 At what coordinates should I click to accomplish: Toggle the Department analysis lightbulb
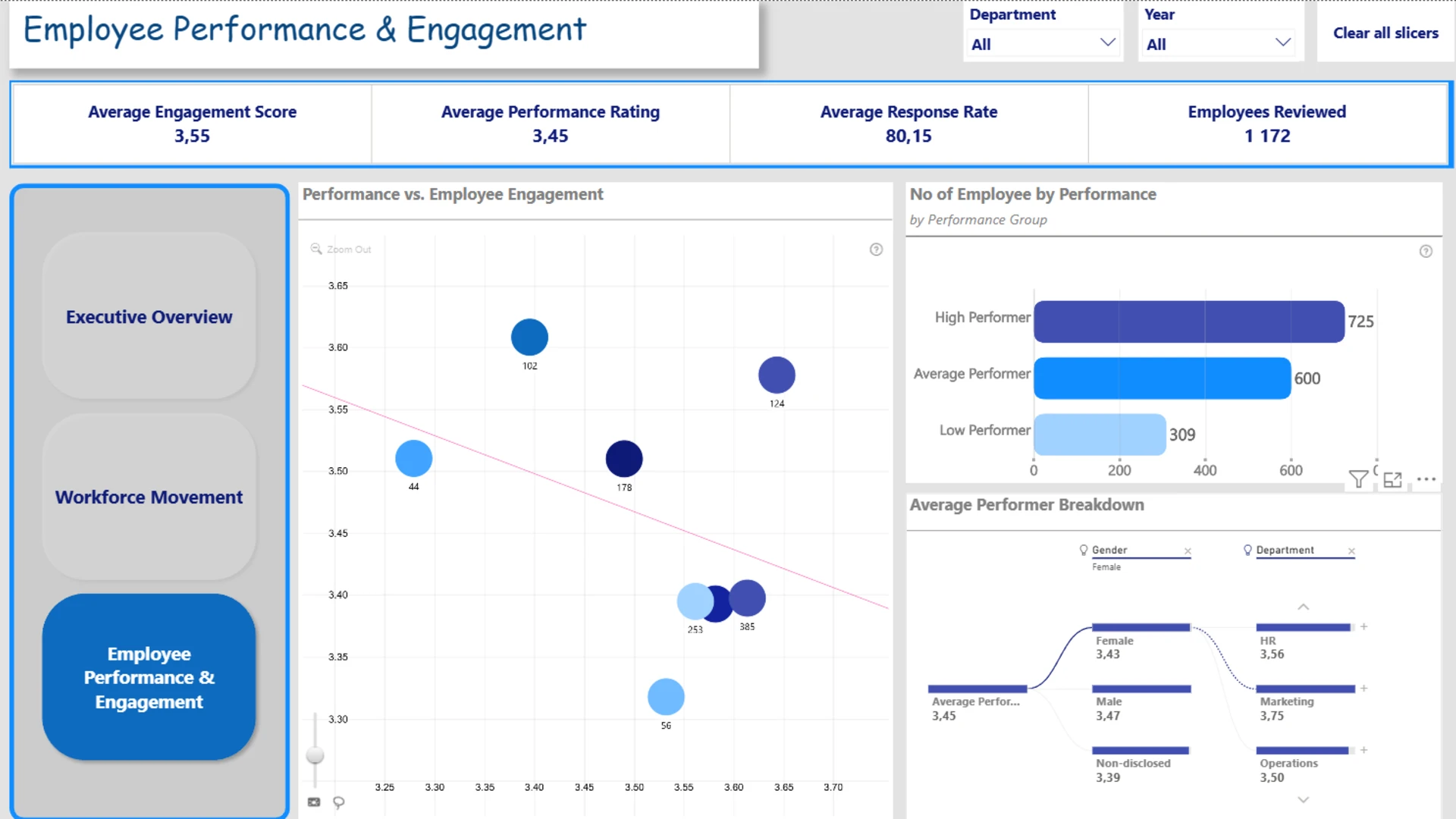click(x=1247, y=550)
